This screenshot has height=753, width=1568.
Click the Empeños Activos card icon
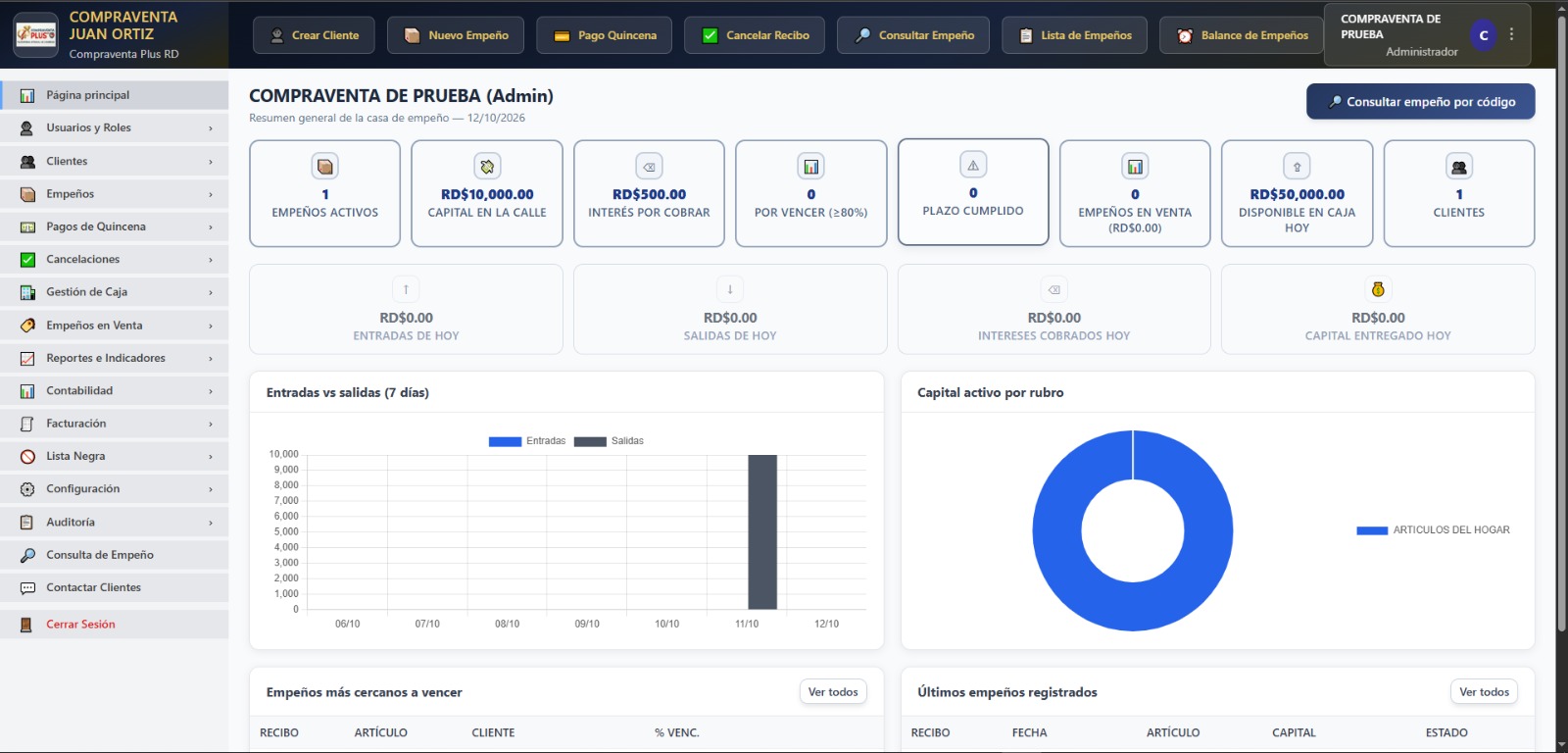(x=324, y=167)
